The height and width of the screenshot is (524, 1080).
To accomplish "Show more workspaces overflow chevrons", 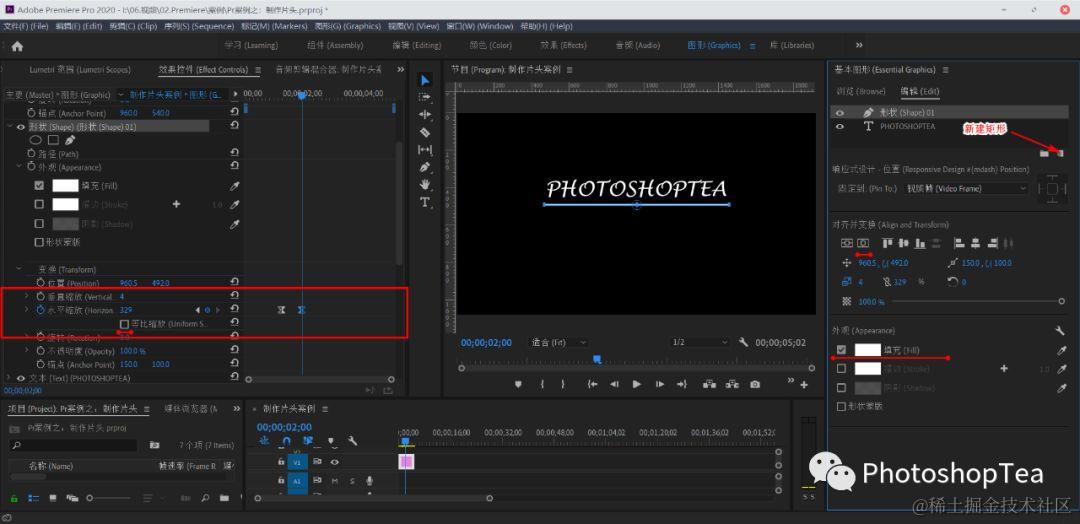I will point(859,45).
